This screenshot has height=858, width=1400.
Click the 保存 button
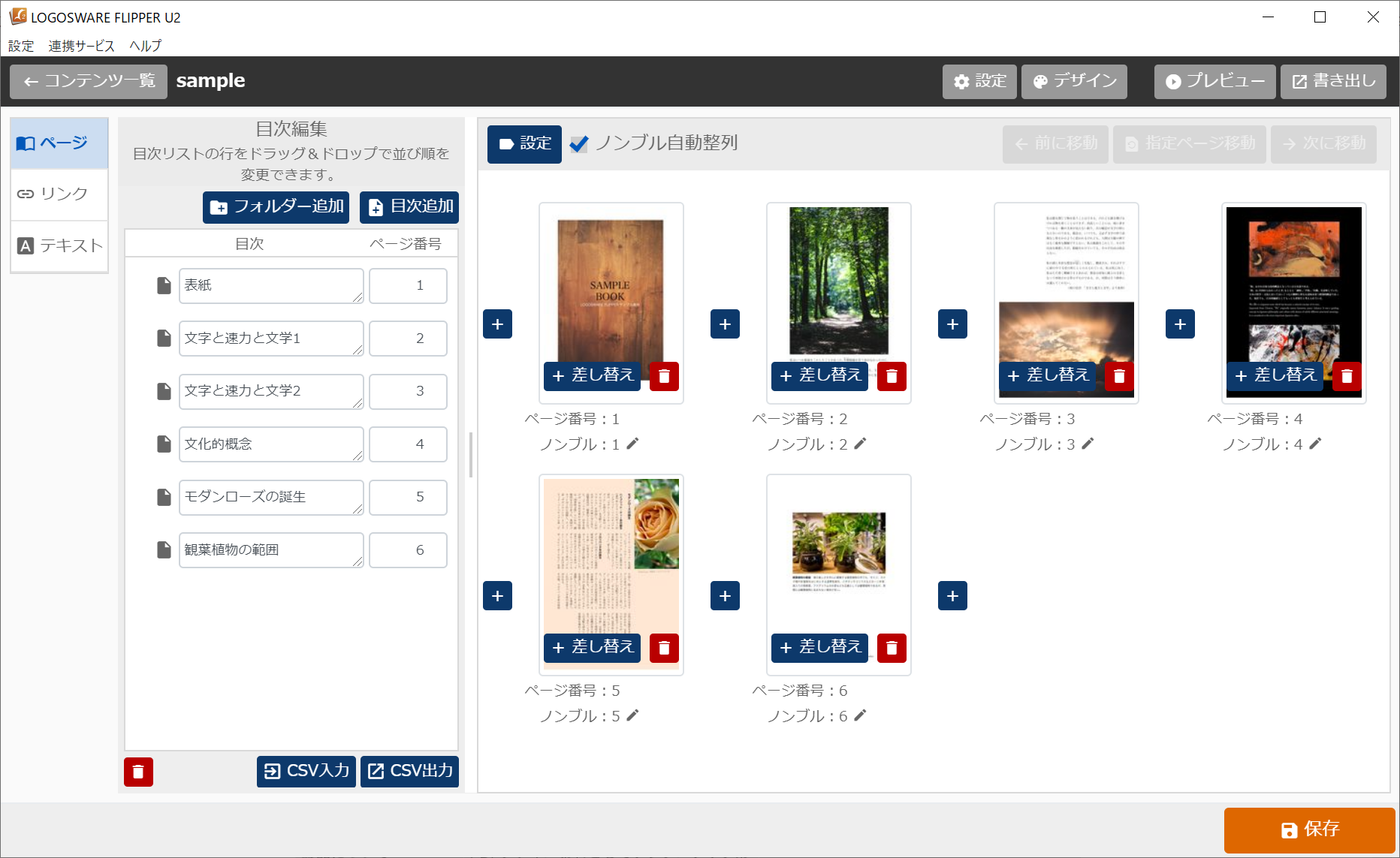[1309, 829]
